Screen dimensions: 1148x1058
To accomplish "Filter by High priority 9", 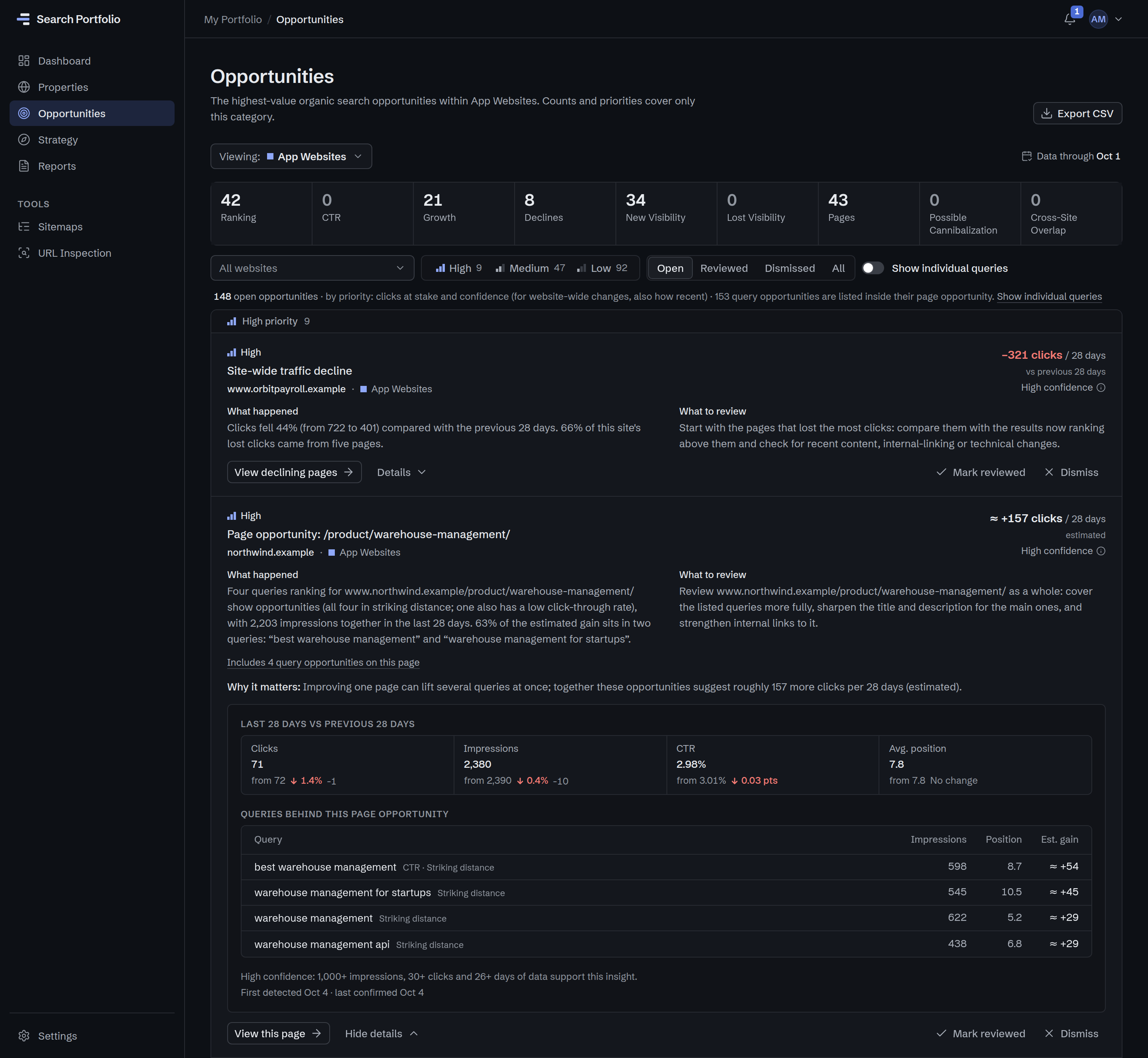I will [459, 268].
